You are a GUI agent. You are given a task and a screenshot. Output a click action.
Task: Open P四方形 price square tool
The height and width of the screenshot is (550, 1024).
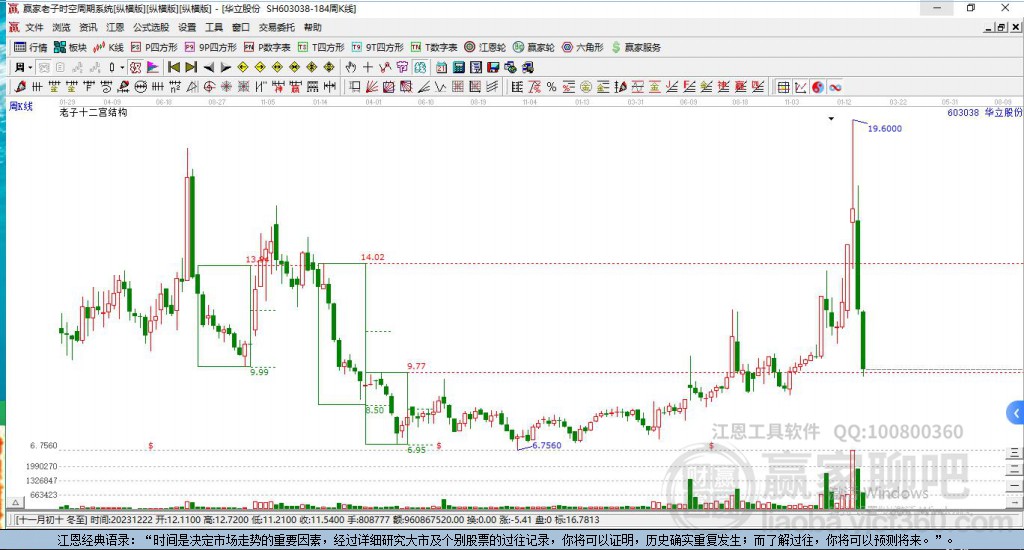[154, 47]
